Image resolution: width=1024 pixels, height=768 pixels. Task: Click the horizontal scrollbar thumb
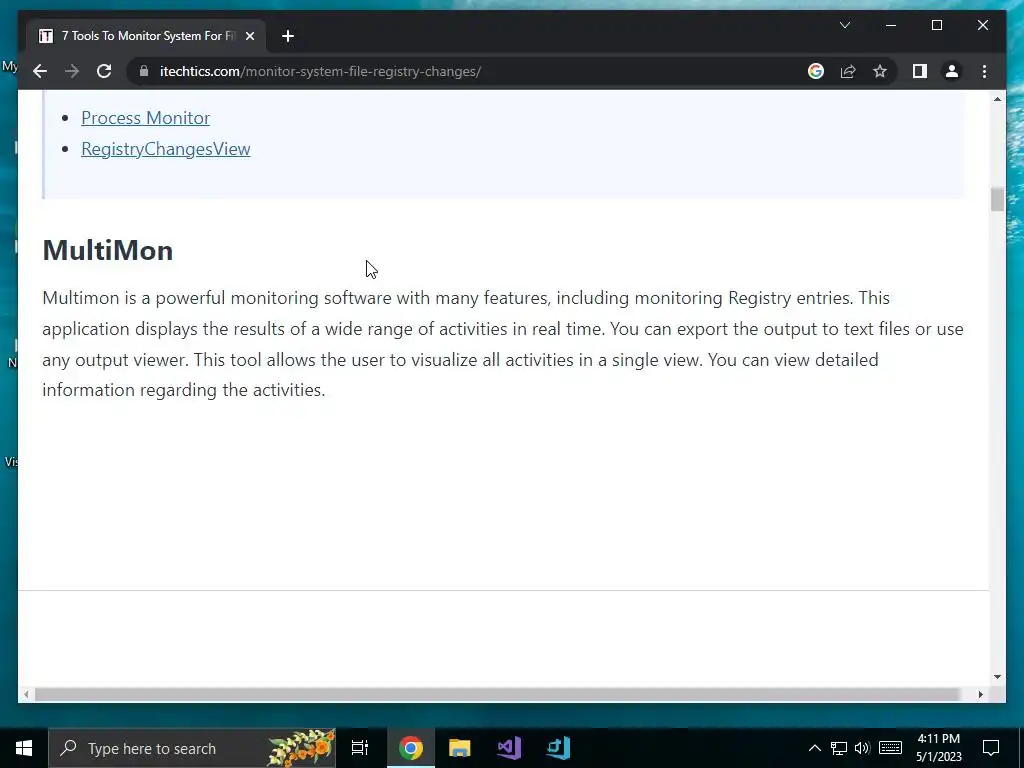497,695
